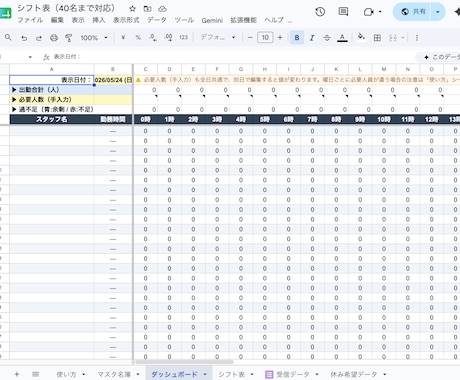460x380 pixels.
Task: Open the text color picker
Action: pos(342,38)
